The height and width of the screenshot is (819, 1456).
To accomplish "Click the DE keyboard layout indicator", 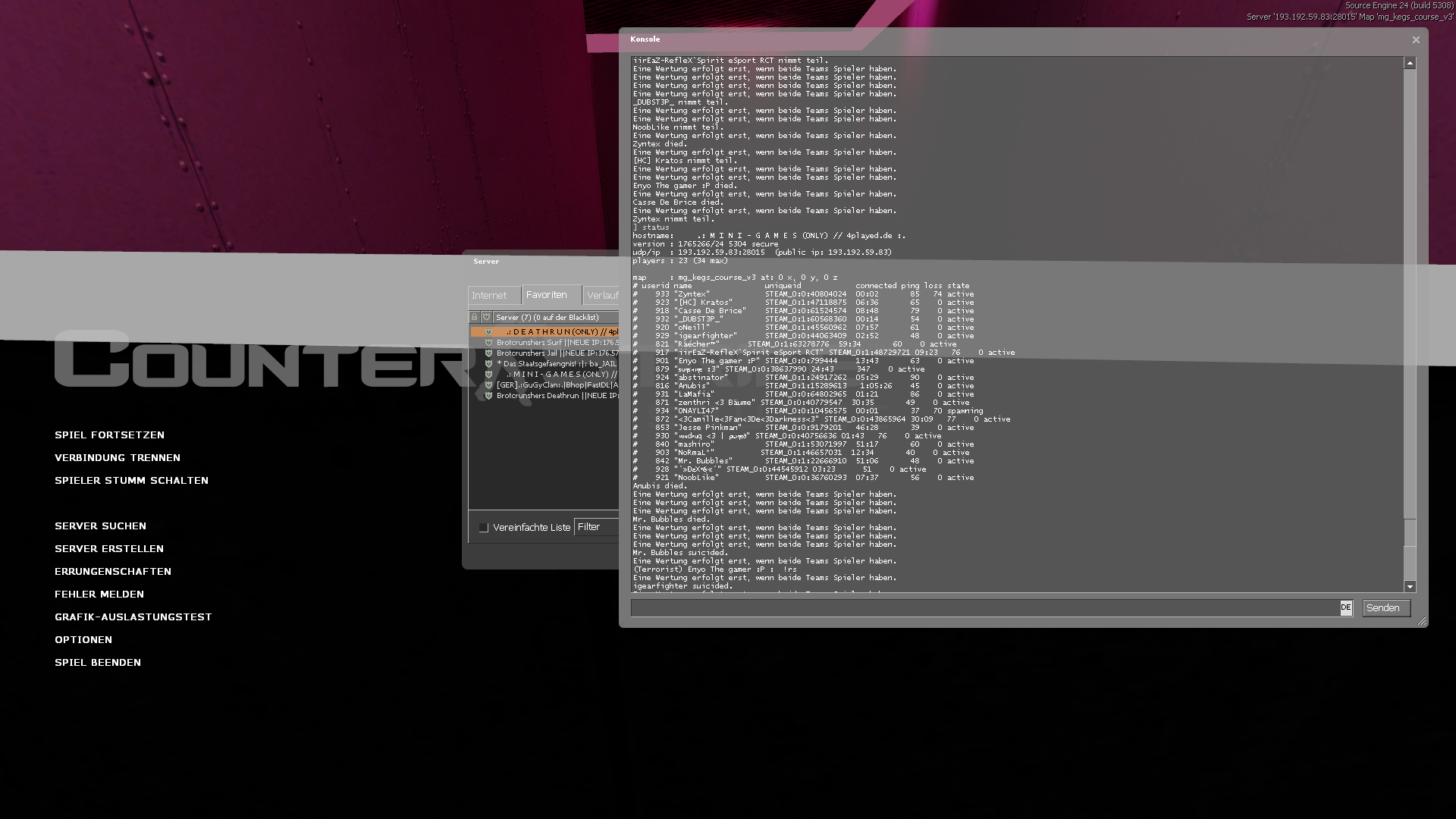I will click(1346, 607).
